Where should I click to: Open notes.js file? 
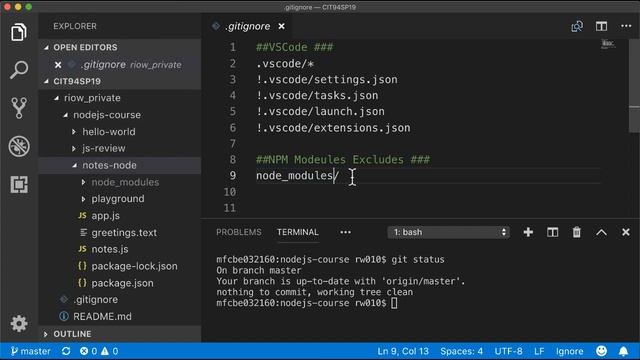110,249
